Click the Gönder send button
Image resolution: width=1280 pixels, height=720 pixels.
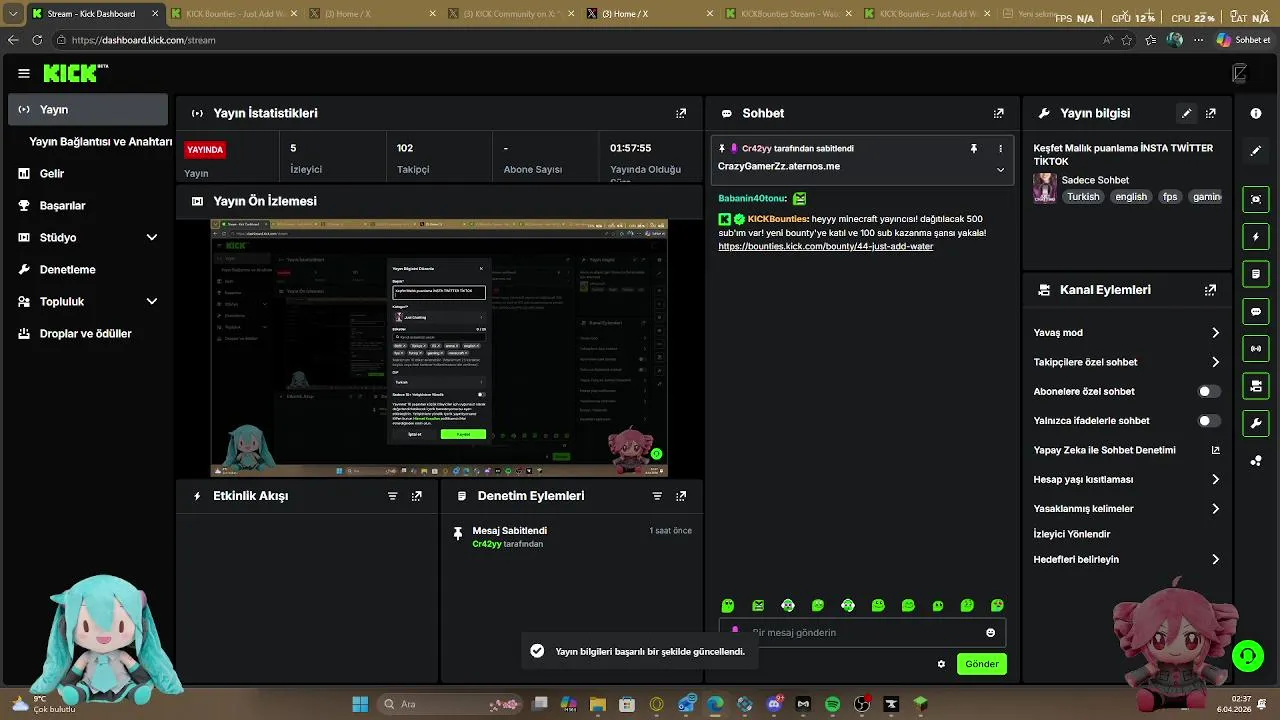click(x=981, y=664)
